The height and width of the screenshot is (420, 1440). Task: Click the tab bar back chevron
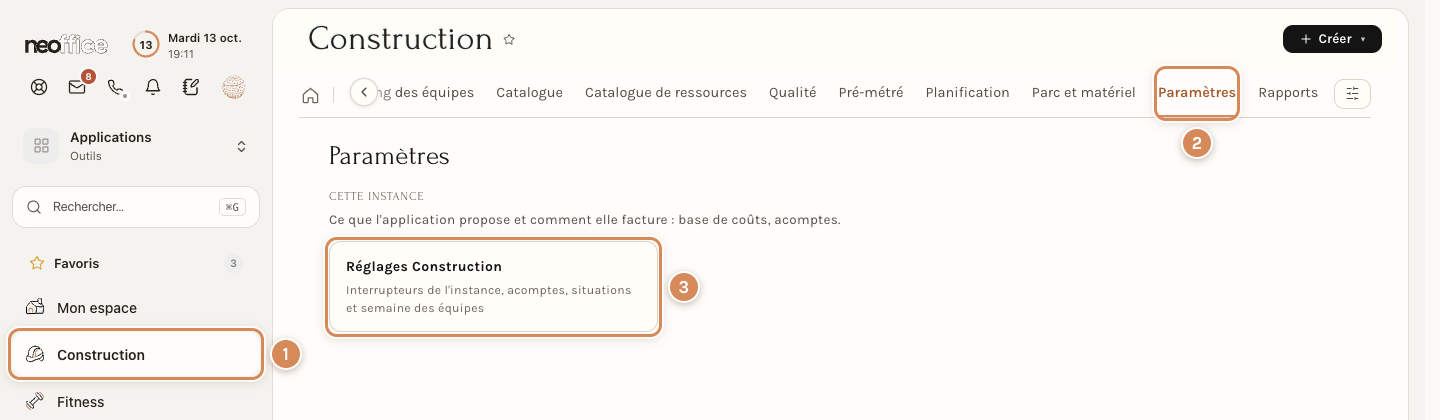click(x=364, y=92)
